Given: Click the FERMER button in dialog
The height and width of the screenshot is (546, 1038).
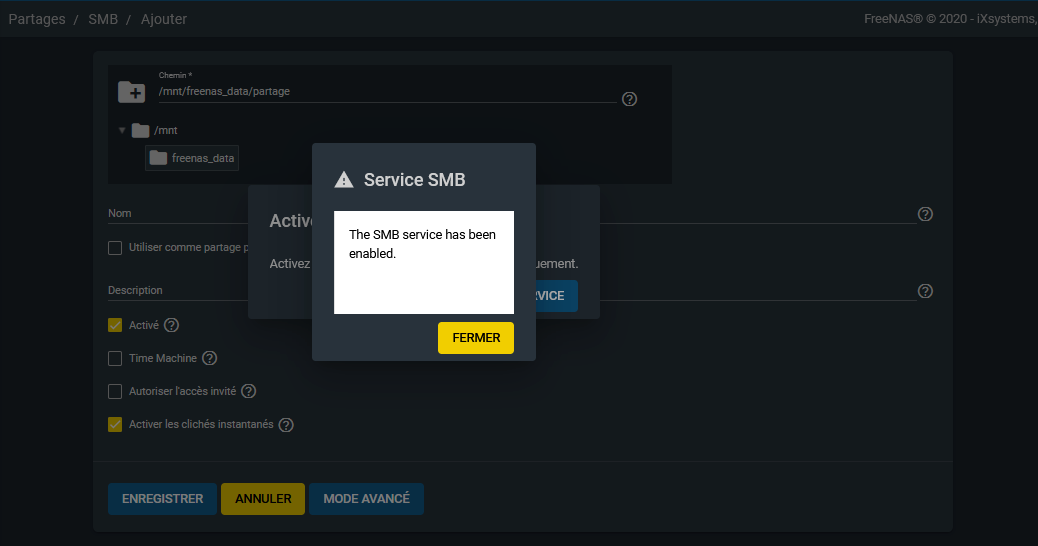Looking at the screenshot, I should [x=475, y=338].
